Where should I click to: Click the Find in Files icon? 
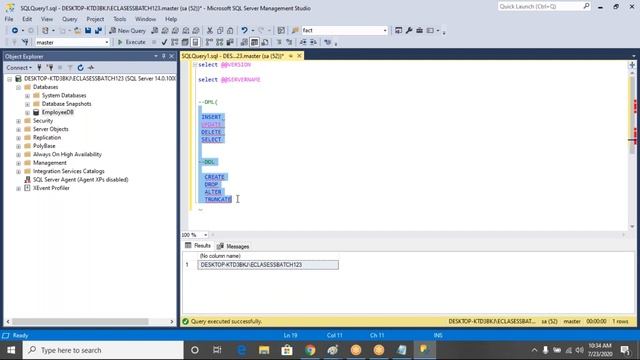tap(296, 31)
